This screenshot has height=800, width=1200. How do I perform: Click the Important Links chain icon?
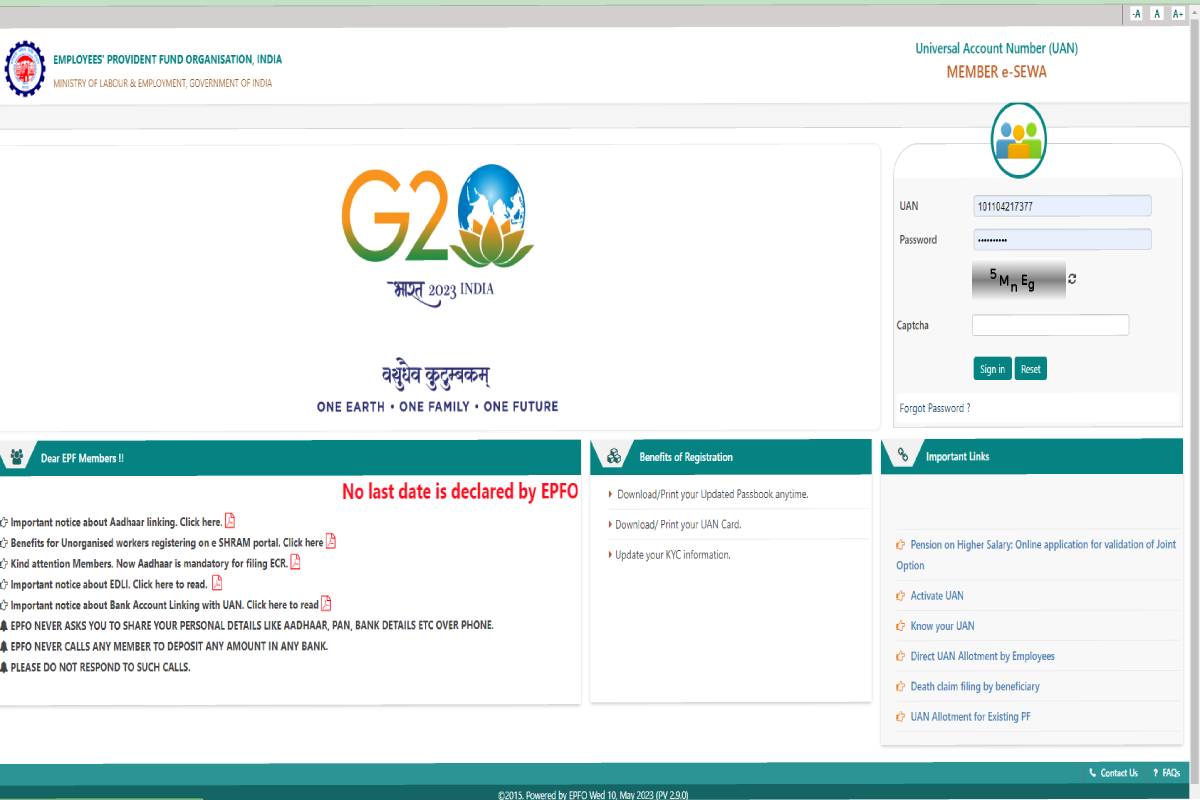pyautogui.click(x=902, y=456)
